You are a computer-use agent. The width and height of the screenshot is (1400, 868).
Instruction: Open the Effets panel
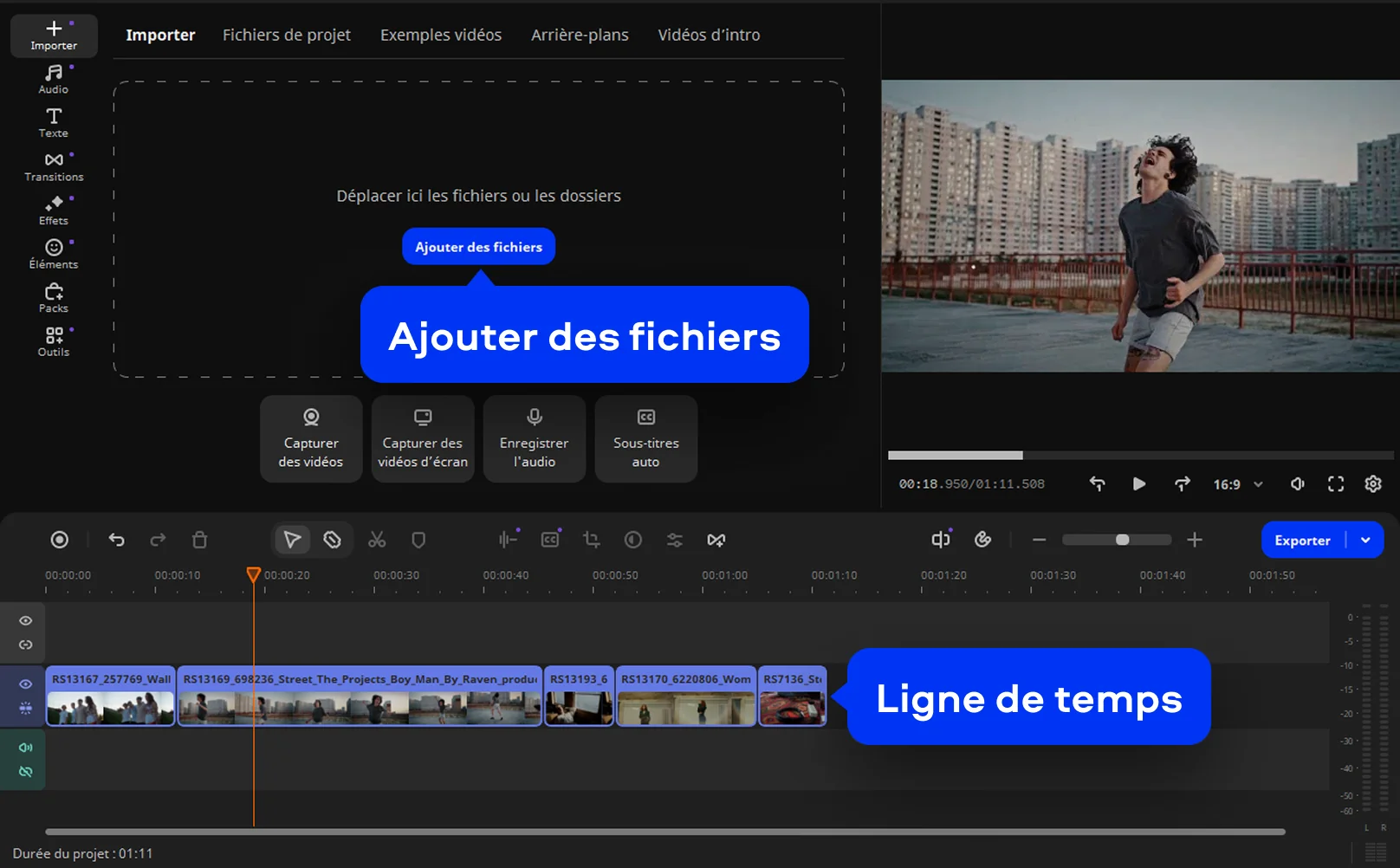[54, 211]
